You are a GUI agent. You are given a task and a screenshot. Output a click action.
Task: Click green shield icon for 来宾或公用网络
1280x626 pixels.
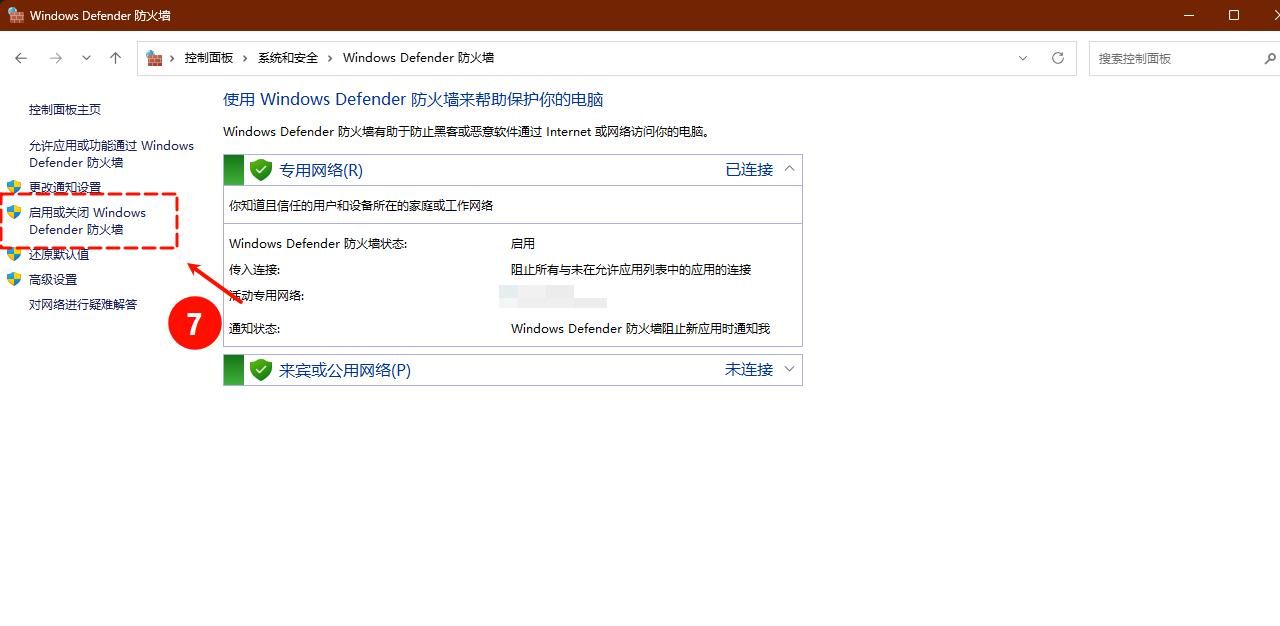[x=261, y=370]
